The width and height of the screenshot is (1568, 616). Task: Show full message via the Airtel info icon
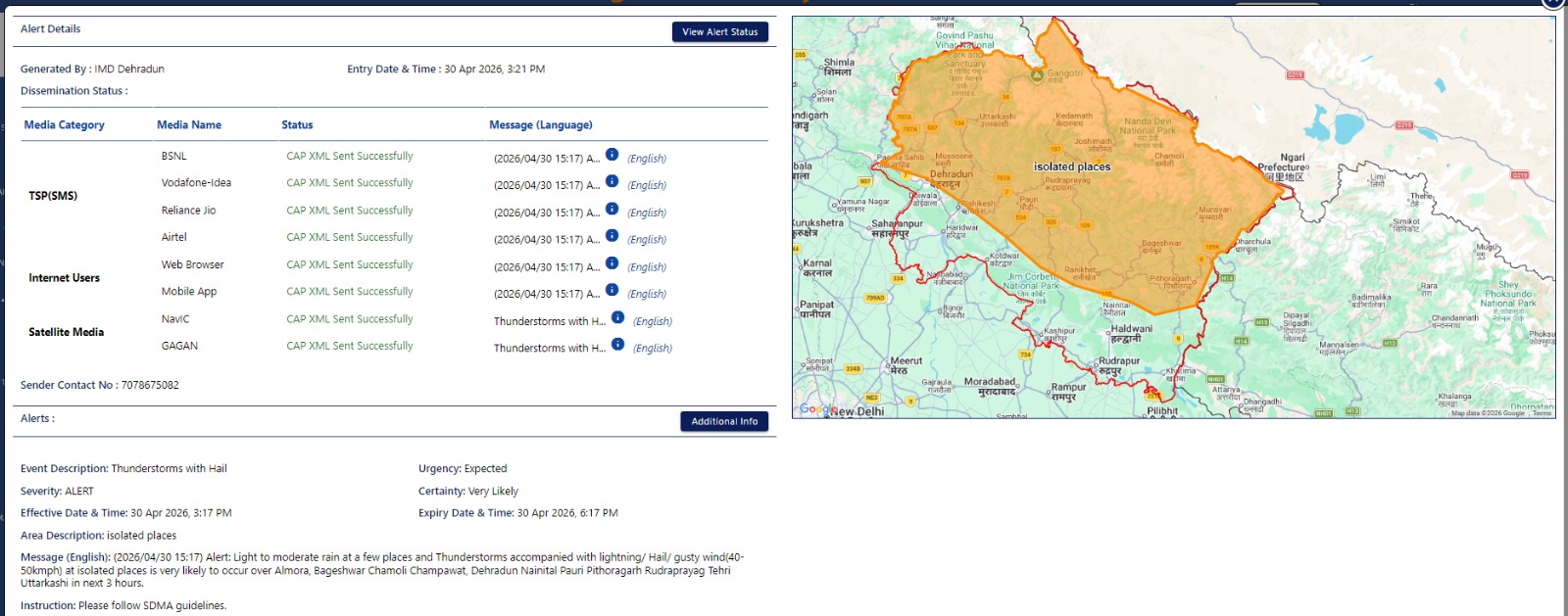click(x=612, y=236)
